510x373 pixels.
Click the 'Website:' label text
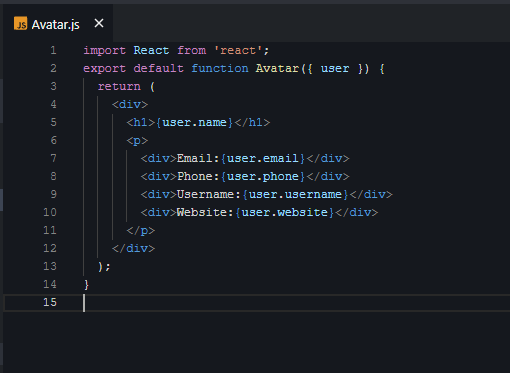click(205, 212)
